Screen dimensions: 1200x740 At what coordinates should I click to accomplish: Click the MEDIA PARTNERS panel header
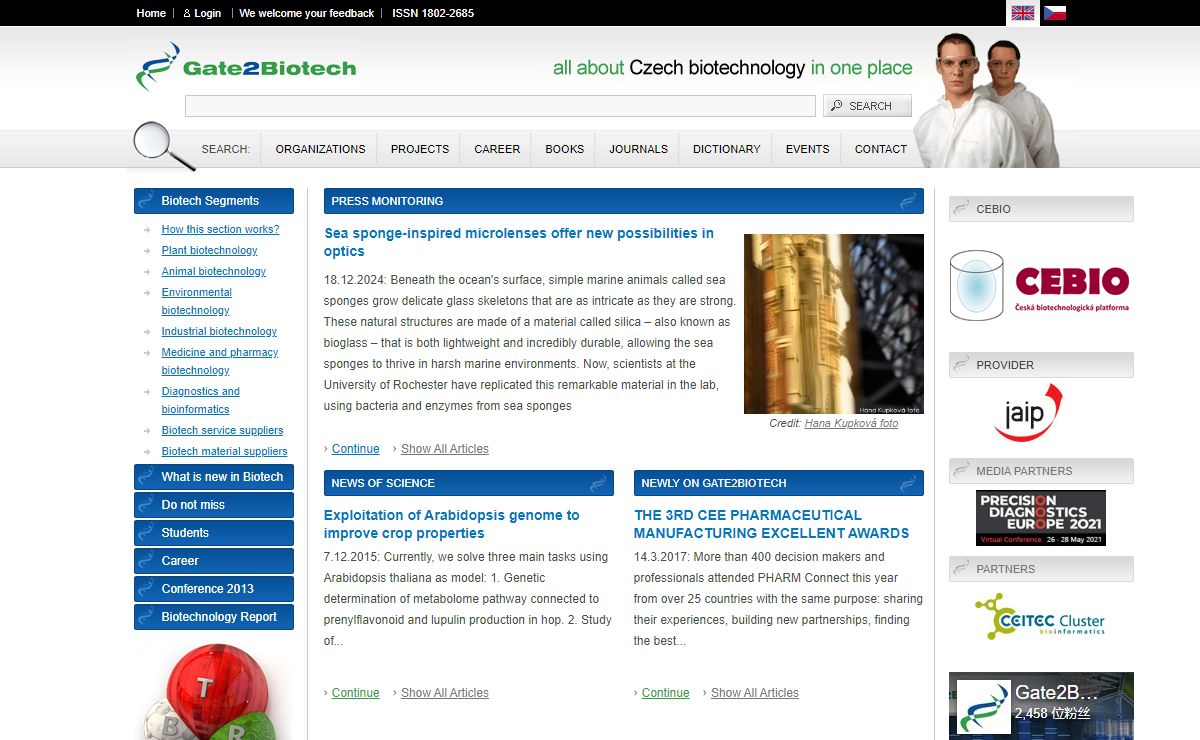coord(1041,471)
